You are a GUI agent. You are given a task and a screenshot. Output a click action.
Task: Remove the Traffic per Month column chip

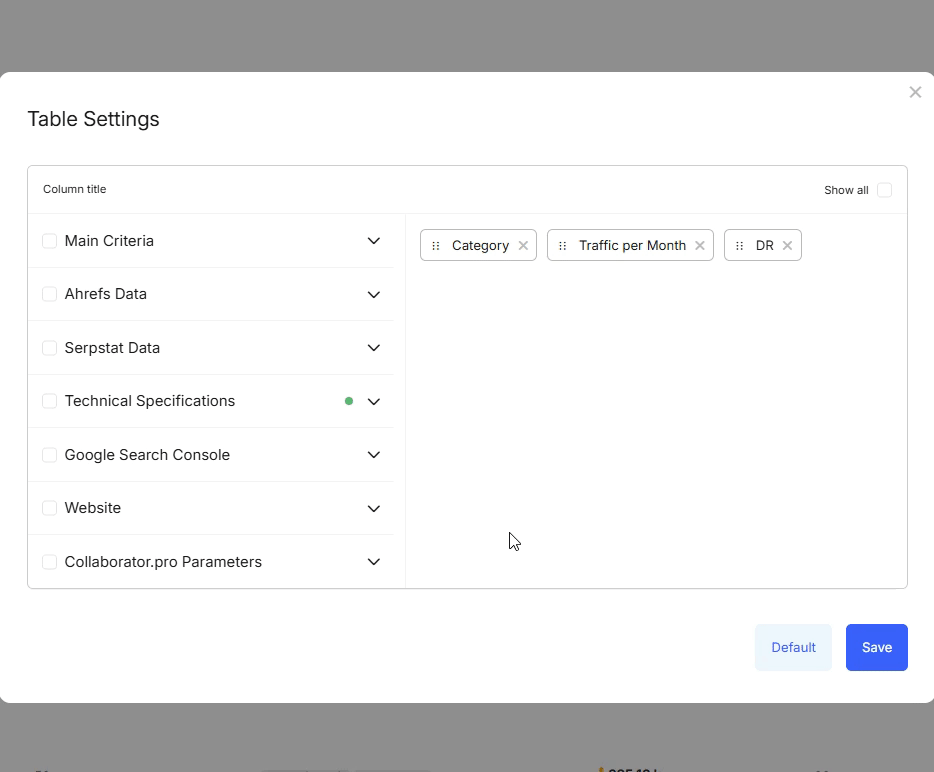[700, 245]
